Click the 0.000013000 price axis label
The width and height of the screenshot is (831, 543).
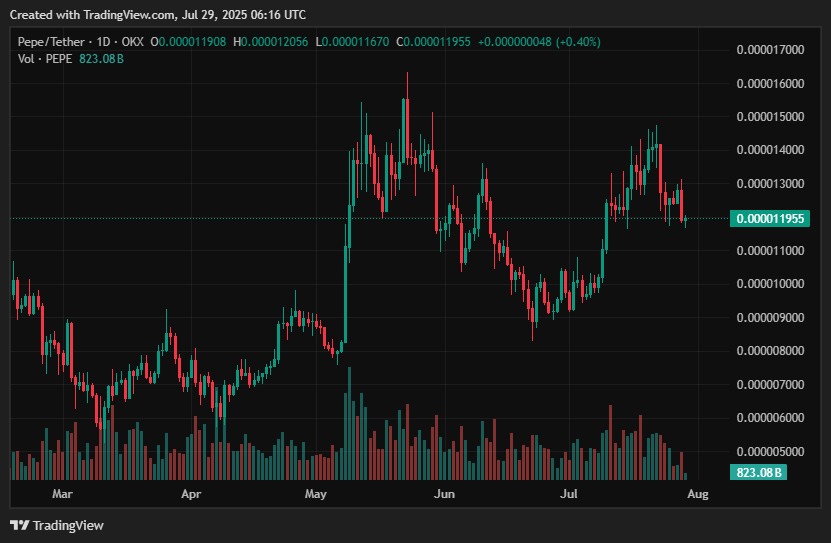pyautogui.click(x=770, y=184)
